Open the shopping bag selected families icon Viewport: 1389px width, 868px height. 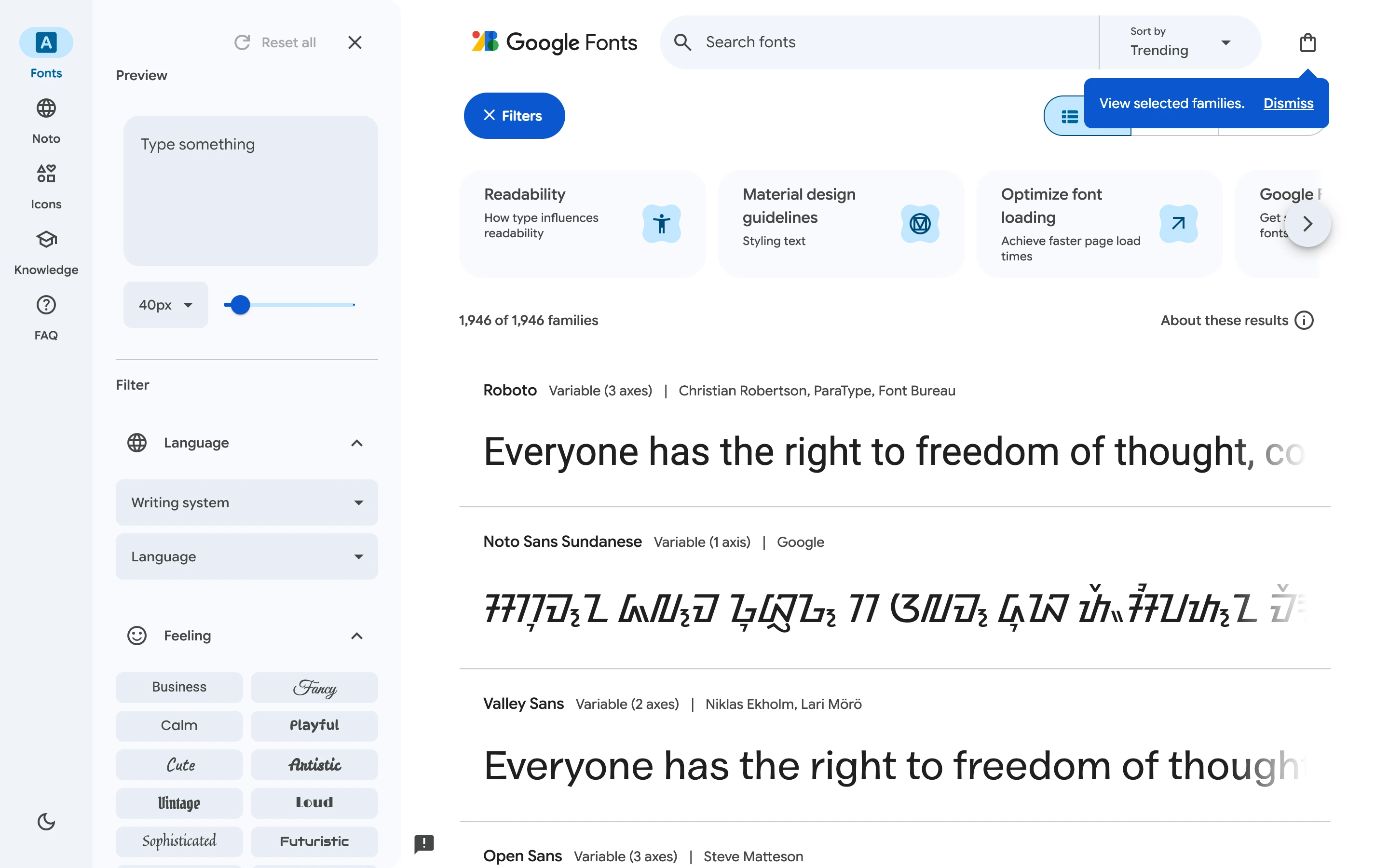1307,42
